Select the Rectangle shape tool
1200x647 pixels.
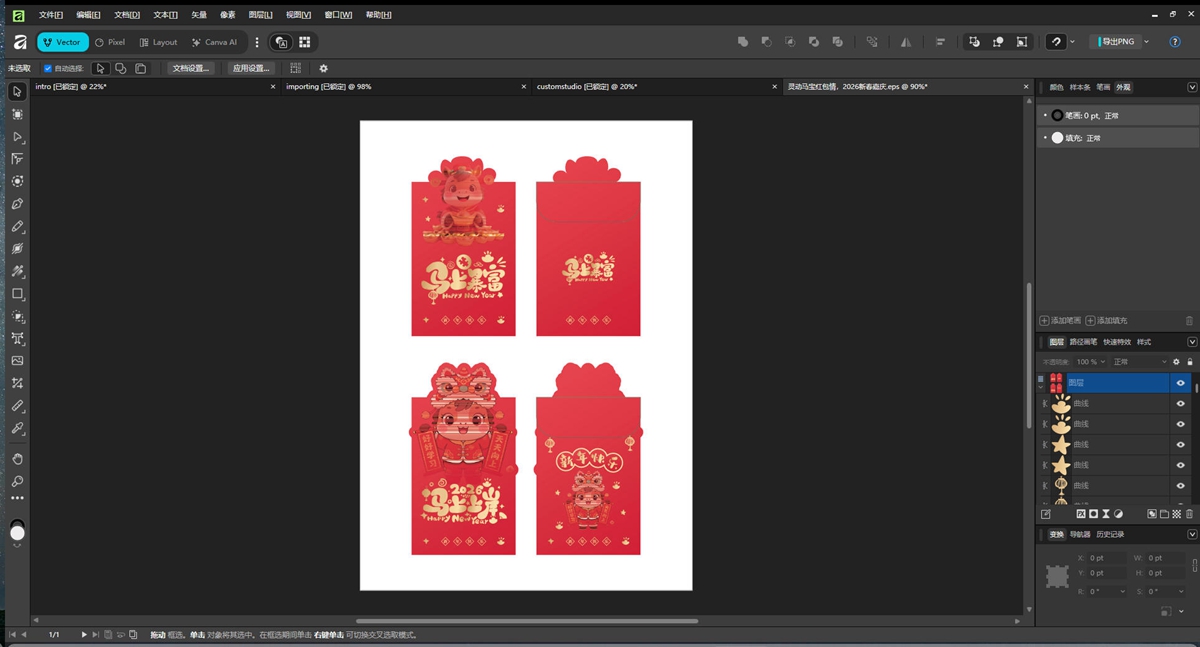point(17,294)
